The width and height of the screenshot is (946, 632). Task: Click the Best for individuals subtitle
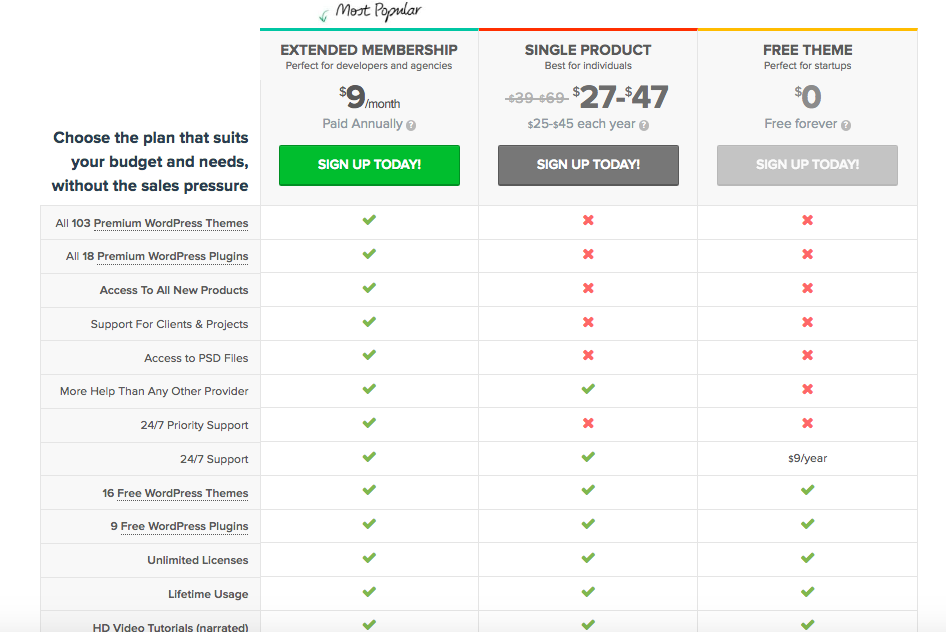tap(588, 66)
